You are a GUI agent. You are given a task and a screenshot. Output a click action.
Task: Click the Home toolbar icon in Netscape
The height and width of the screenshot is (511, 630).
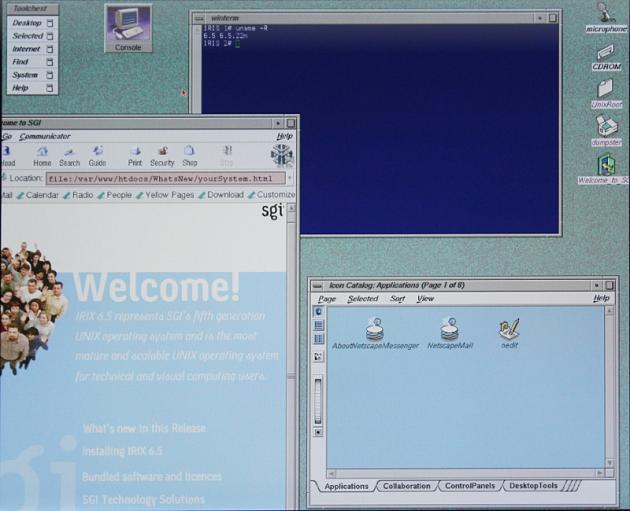coord(42,156)
